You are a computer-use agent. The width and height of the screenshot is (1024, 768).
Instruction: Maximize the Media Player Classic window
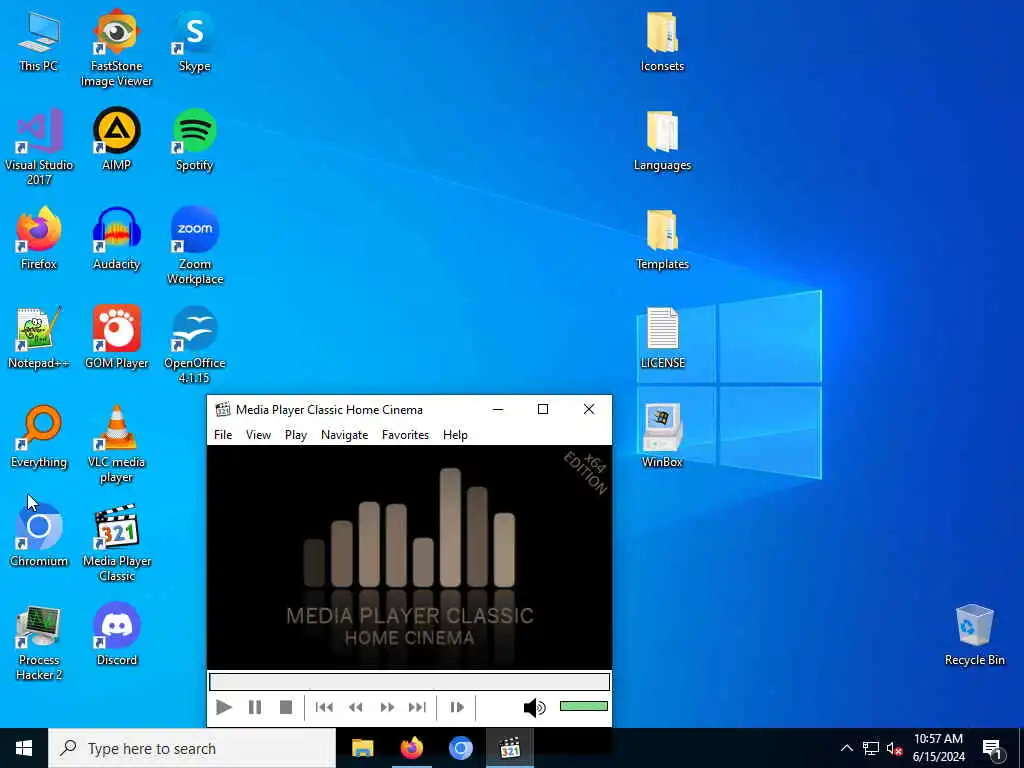(x=543, y=409)
